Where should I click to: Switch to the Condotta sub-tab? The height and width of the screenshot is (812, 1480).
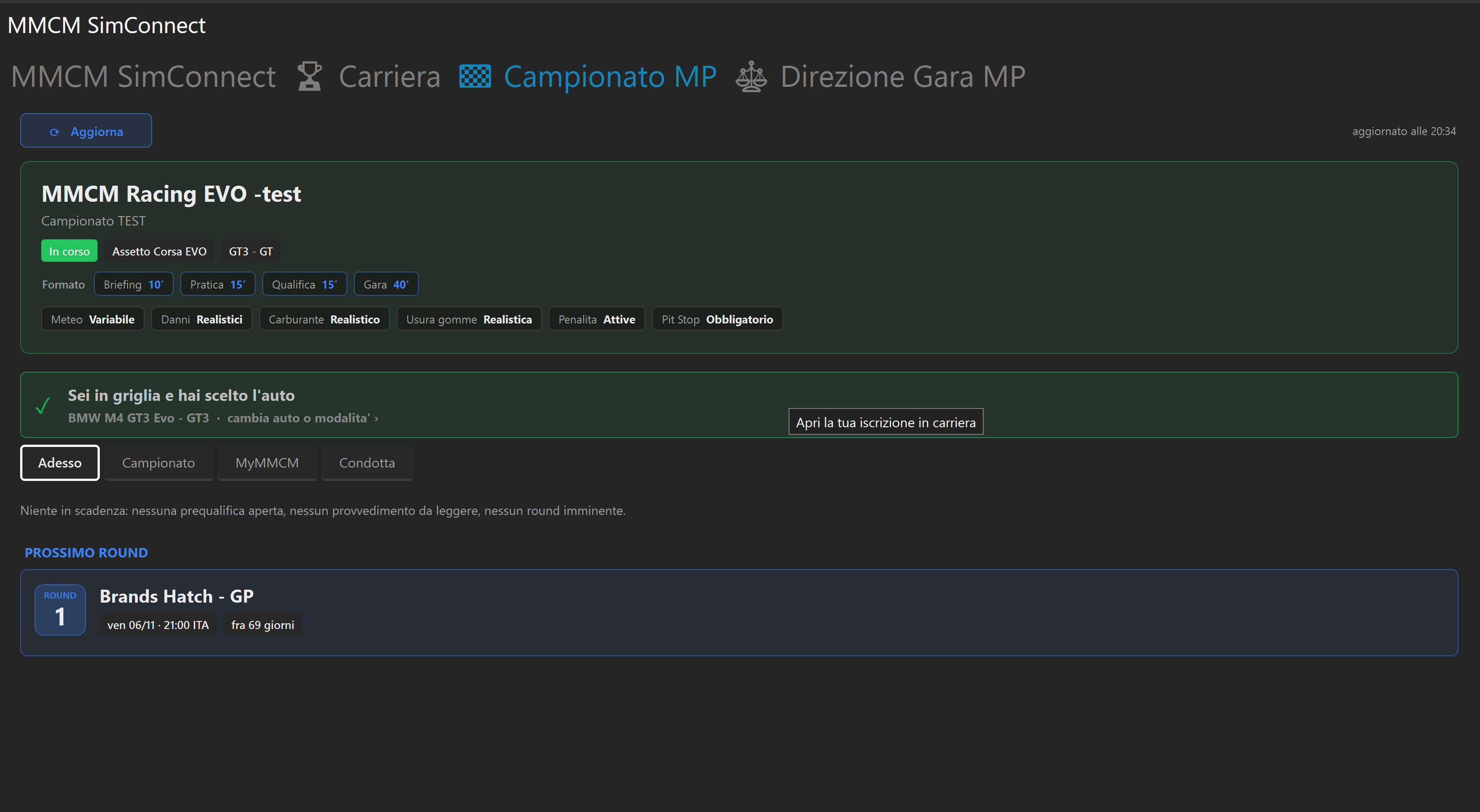[367, 463]
